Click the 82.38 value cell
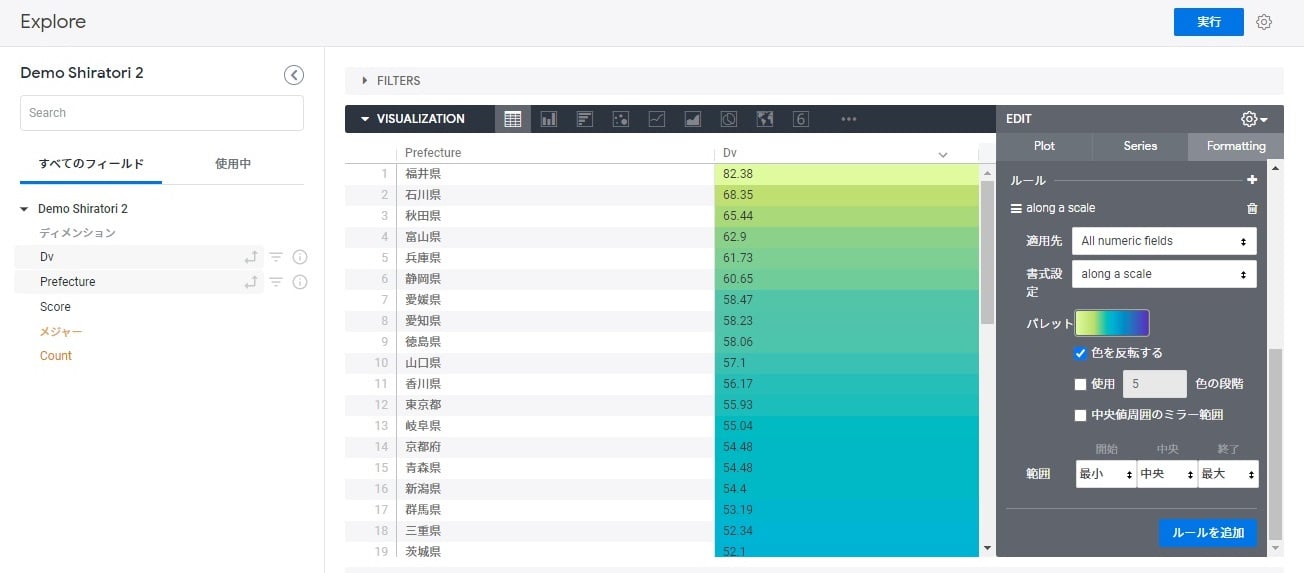Screen dimensions: 1304x573 pyautogui.click(x=846, y=174)
